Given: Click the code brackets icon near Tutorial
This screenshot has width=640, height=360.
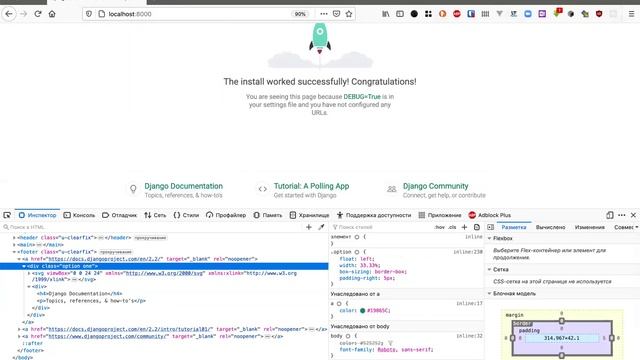Looking at the screenshot, I should 262,189.
